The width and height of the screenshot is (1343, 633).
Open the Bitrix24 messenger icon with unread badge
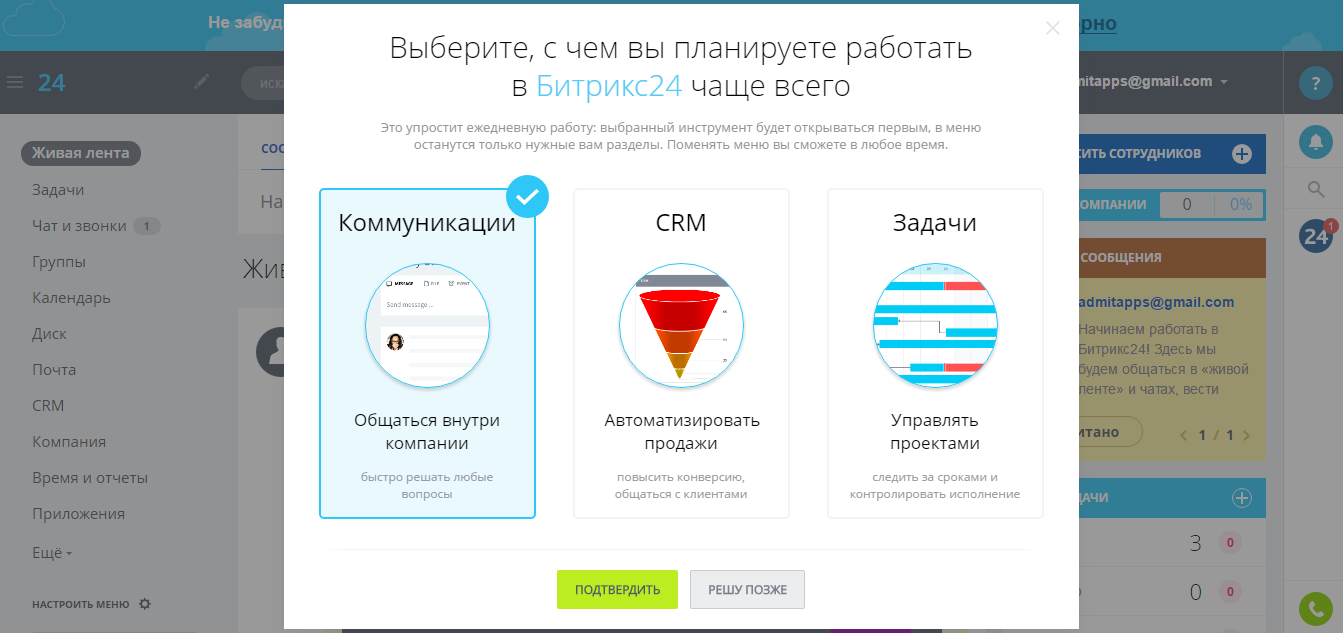[1314, 236]
